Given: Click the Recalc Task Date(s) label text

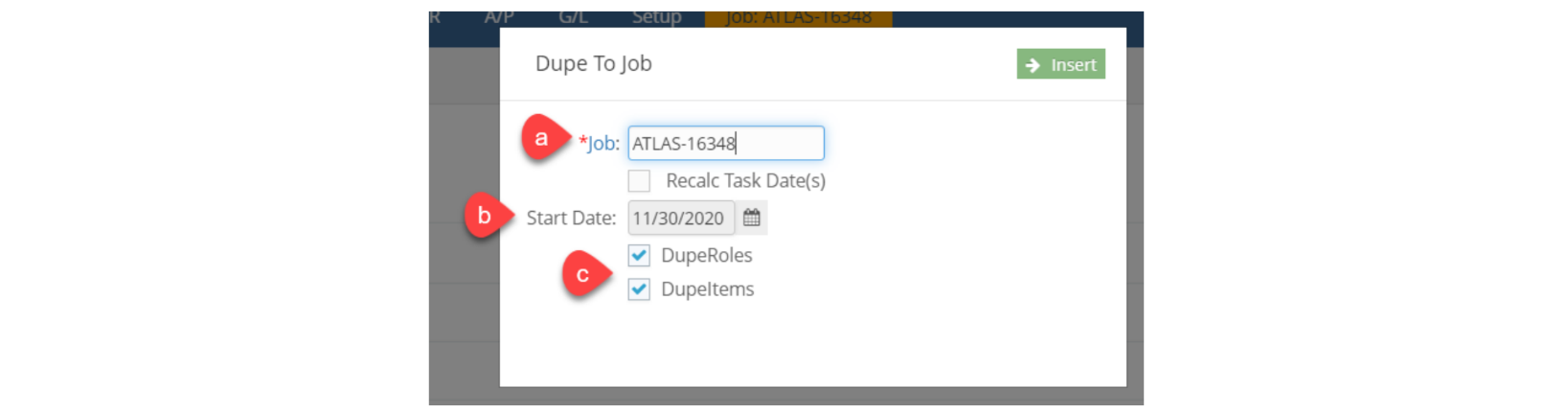Looking at the screenshot, I should click(745, 180).
